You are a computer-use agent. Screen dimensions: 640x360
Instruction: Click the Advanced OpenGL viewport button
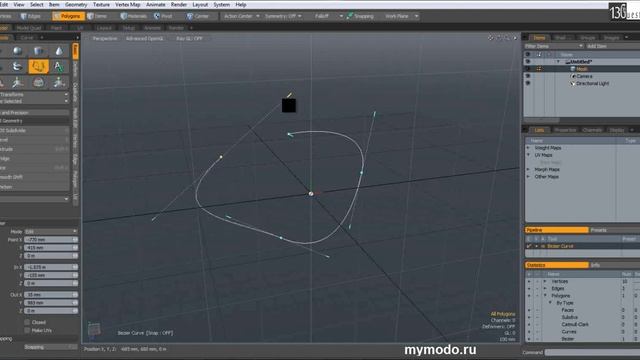coord(144,38)
